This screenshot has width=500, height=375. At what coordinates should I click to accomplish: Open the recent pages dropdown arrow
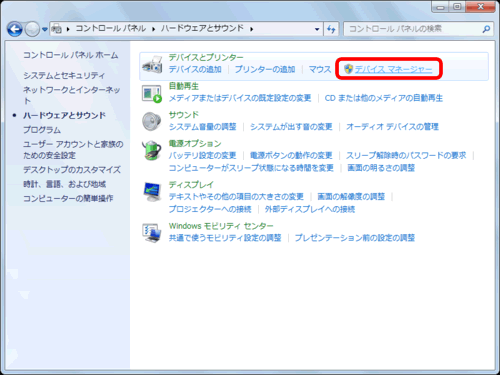pyautogui.click(x=45, y=29)
